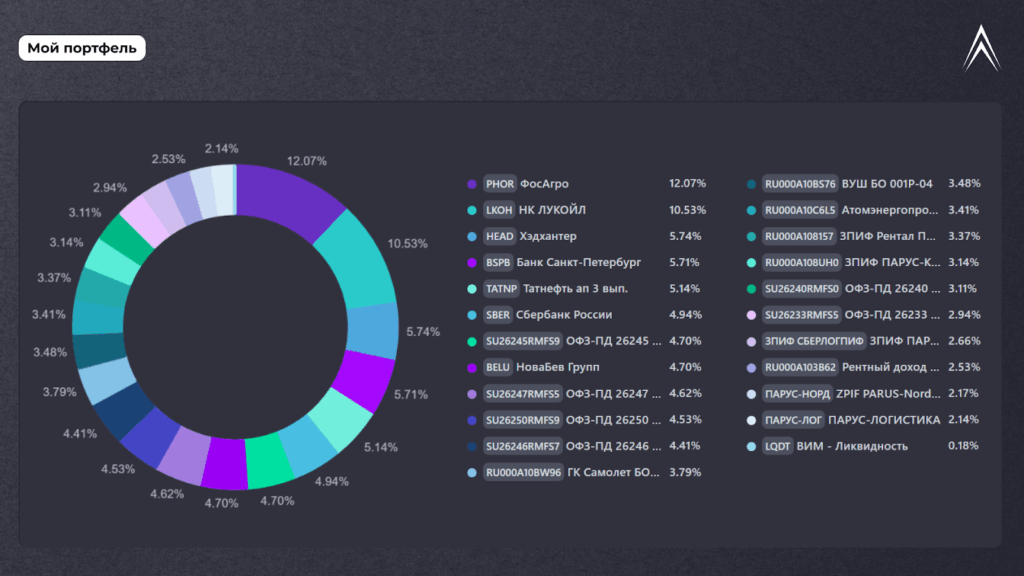Click the 4.94% chart label
Screen dimensions: 1024x576
pyautogui.click(x=332, y=481)
